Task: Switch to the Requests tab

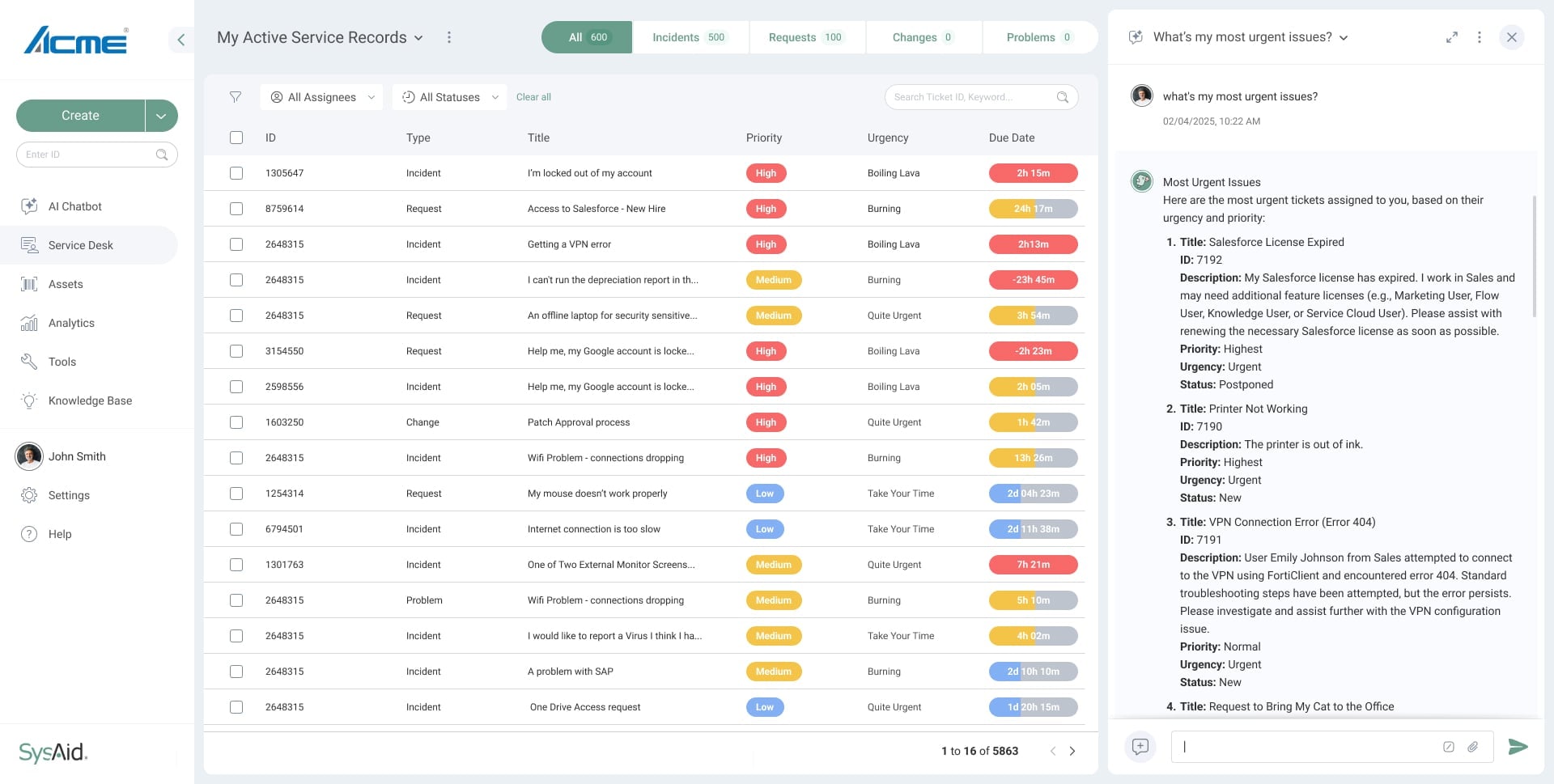Action: tap(806, 37)
